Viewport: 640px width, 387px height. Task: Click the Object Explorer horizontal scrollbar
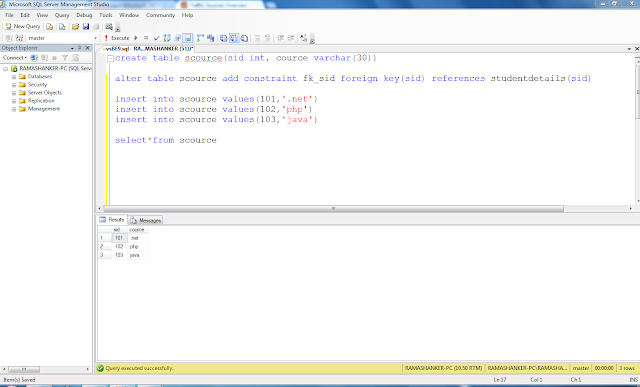point(24,369)
